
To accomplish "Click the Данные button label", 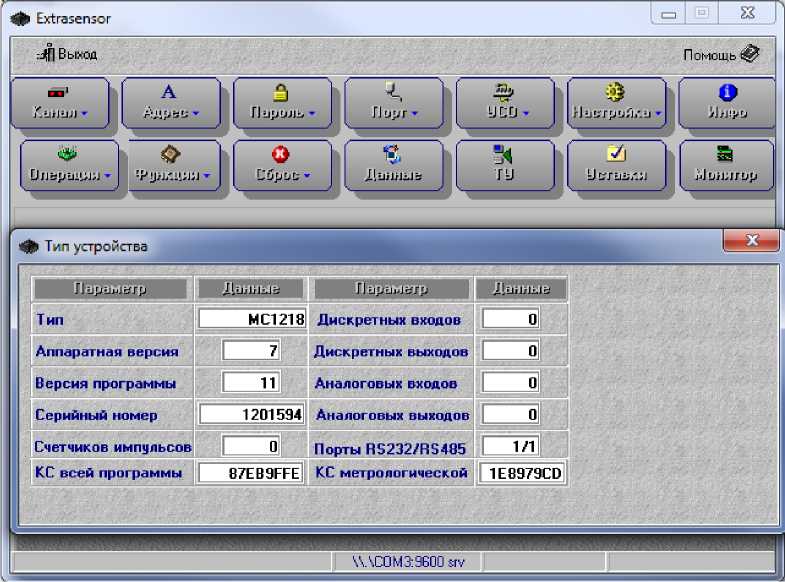I will coord(393,175).
